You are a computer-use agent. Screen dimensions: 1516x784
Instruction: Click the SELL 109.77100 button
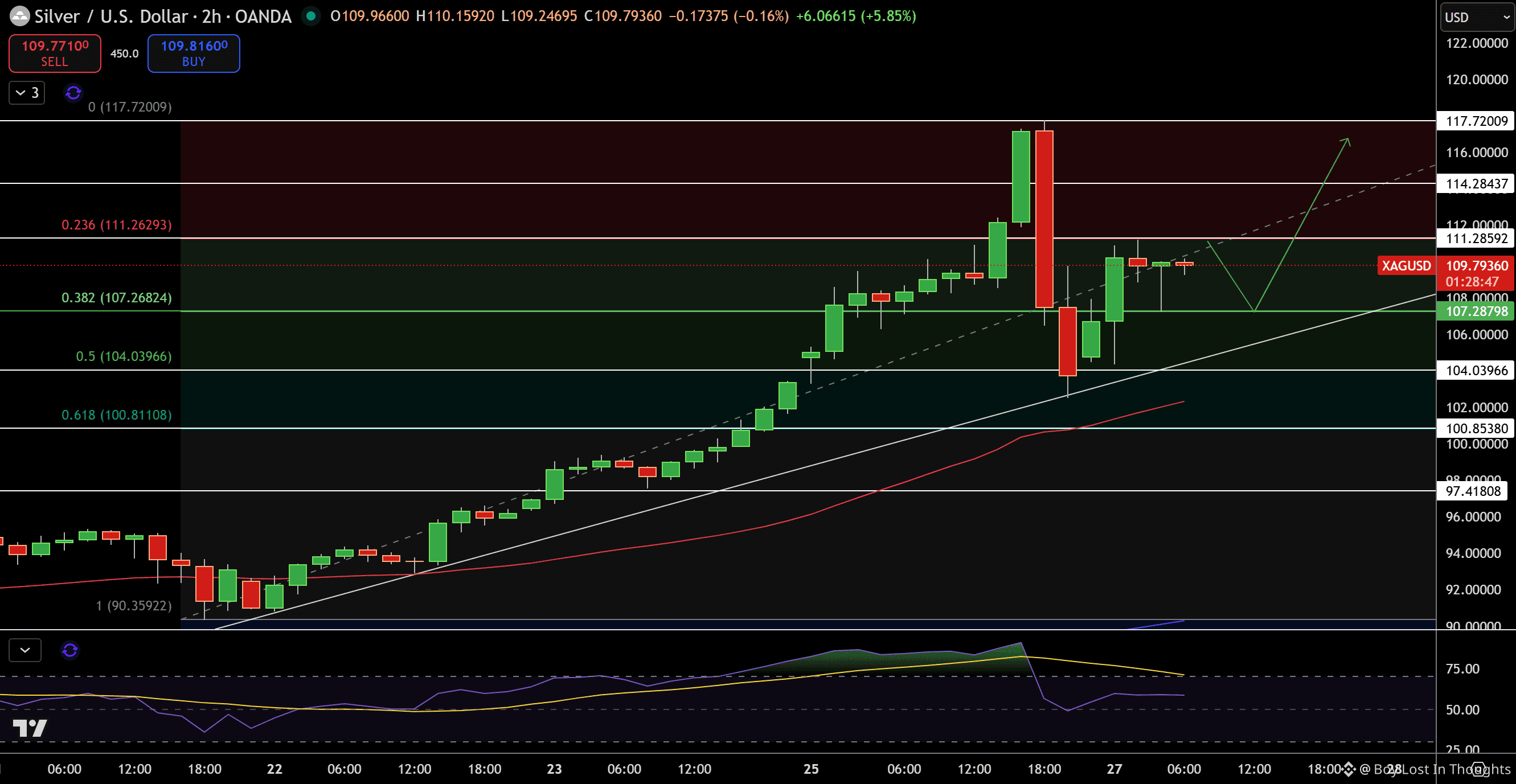[x=55, y=53]
